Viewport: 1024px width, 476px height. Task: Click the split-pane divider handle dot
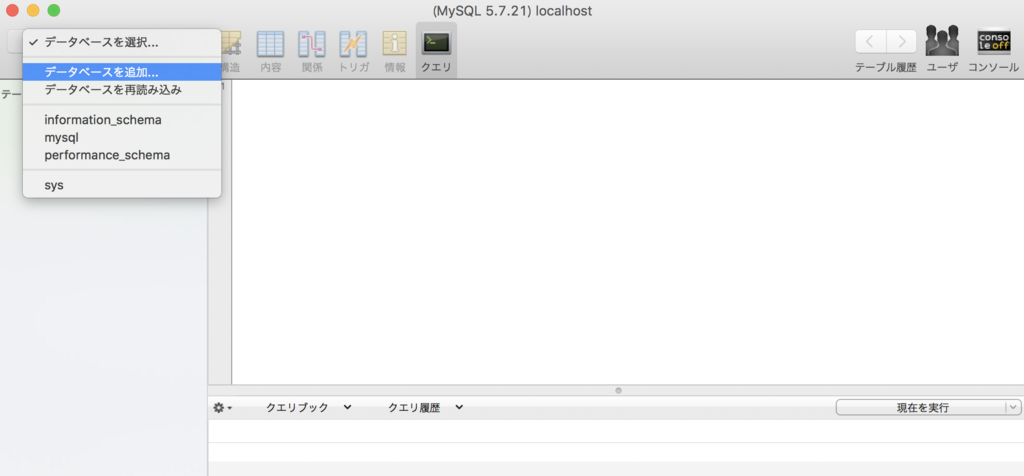pyautogui.click(x=618, y=390)
